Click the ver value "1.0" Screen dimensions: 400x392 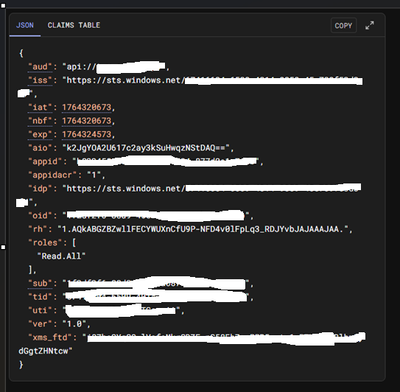point(74,324)
